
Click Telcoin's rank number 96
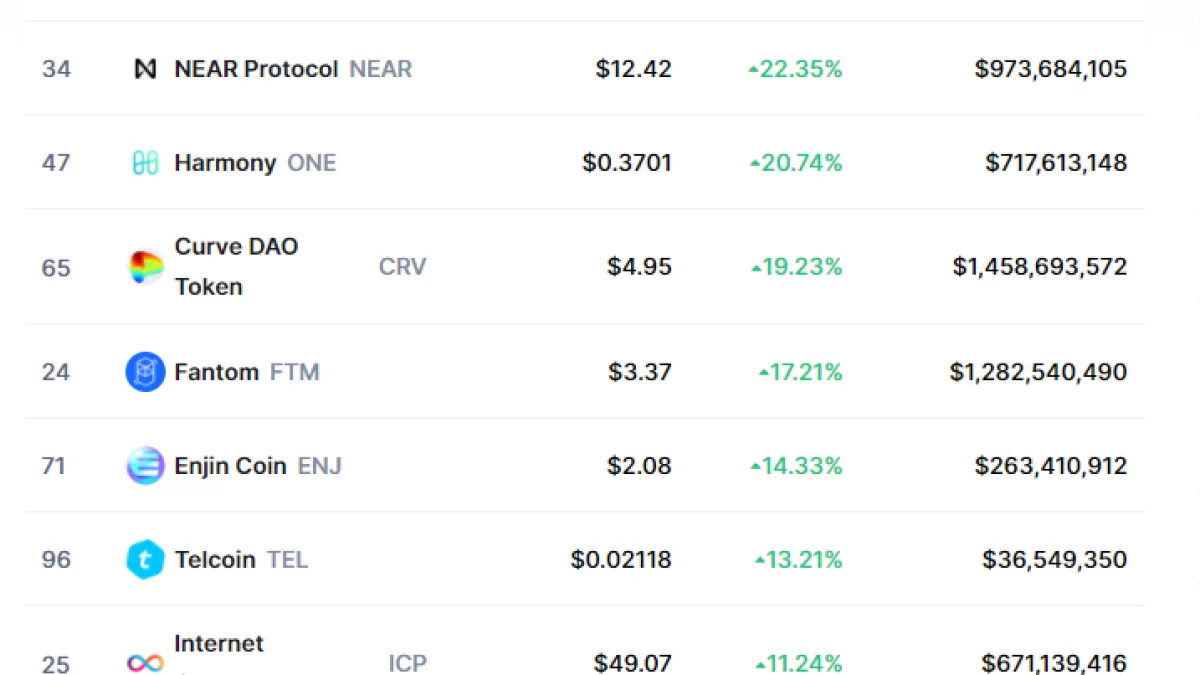pos(56,560)
